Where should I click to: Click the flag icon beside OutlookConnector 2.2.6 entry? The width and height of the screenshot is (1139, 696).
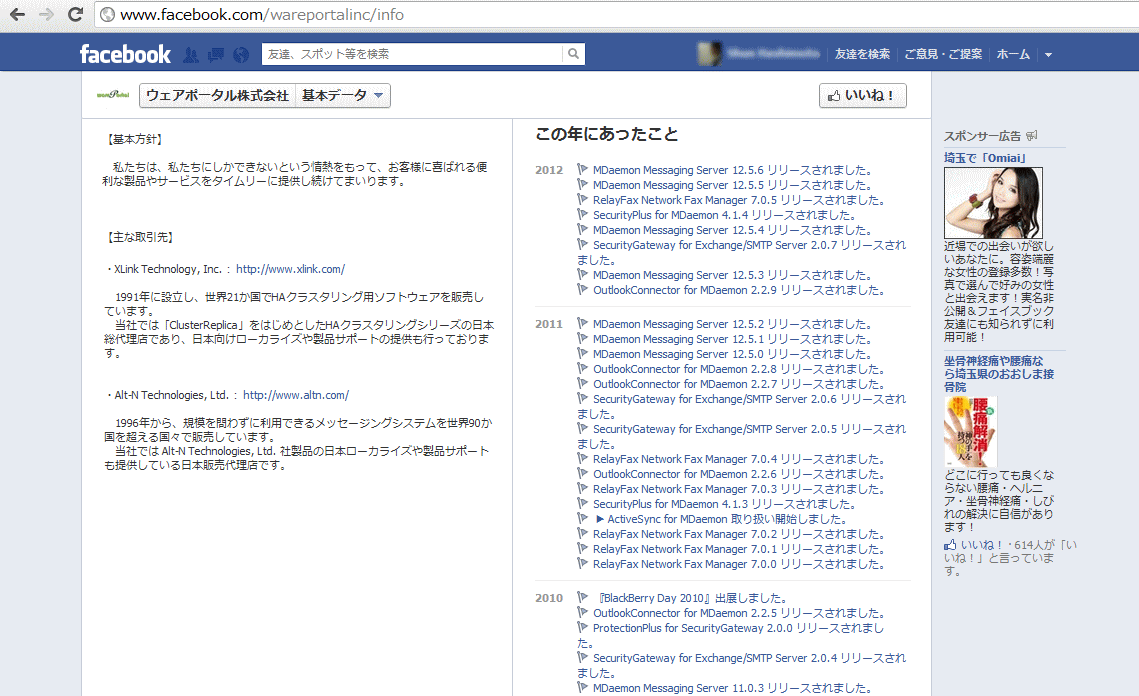tap(583, 473)
